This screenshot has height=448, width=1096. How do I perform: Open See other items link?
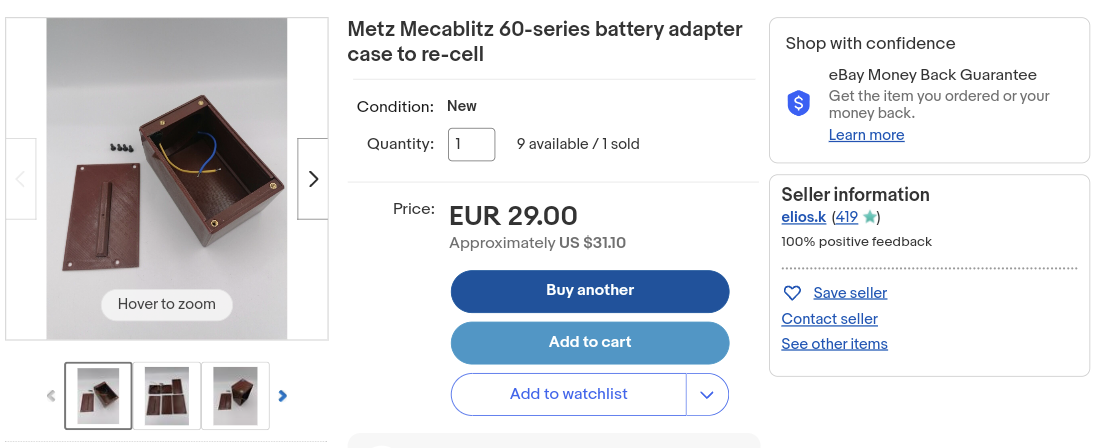click(834, 344)
